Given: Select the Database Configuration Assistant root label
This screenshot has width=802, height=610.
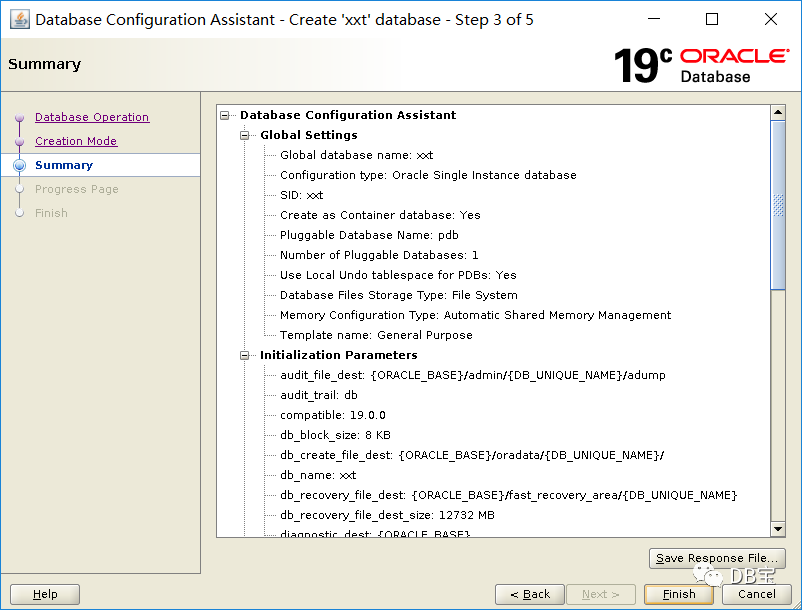Looking at the screenshot, I should coord(348,116).
